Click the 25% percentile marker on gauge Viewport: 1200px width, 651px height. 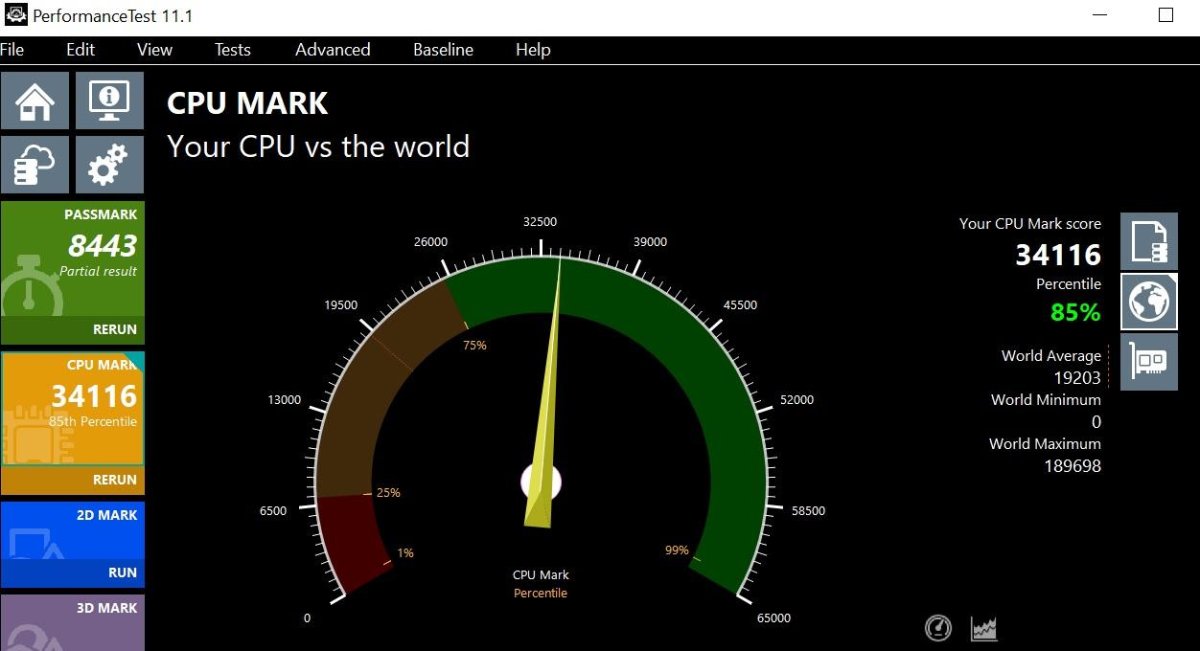coord(388,493)
